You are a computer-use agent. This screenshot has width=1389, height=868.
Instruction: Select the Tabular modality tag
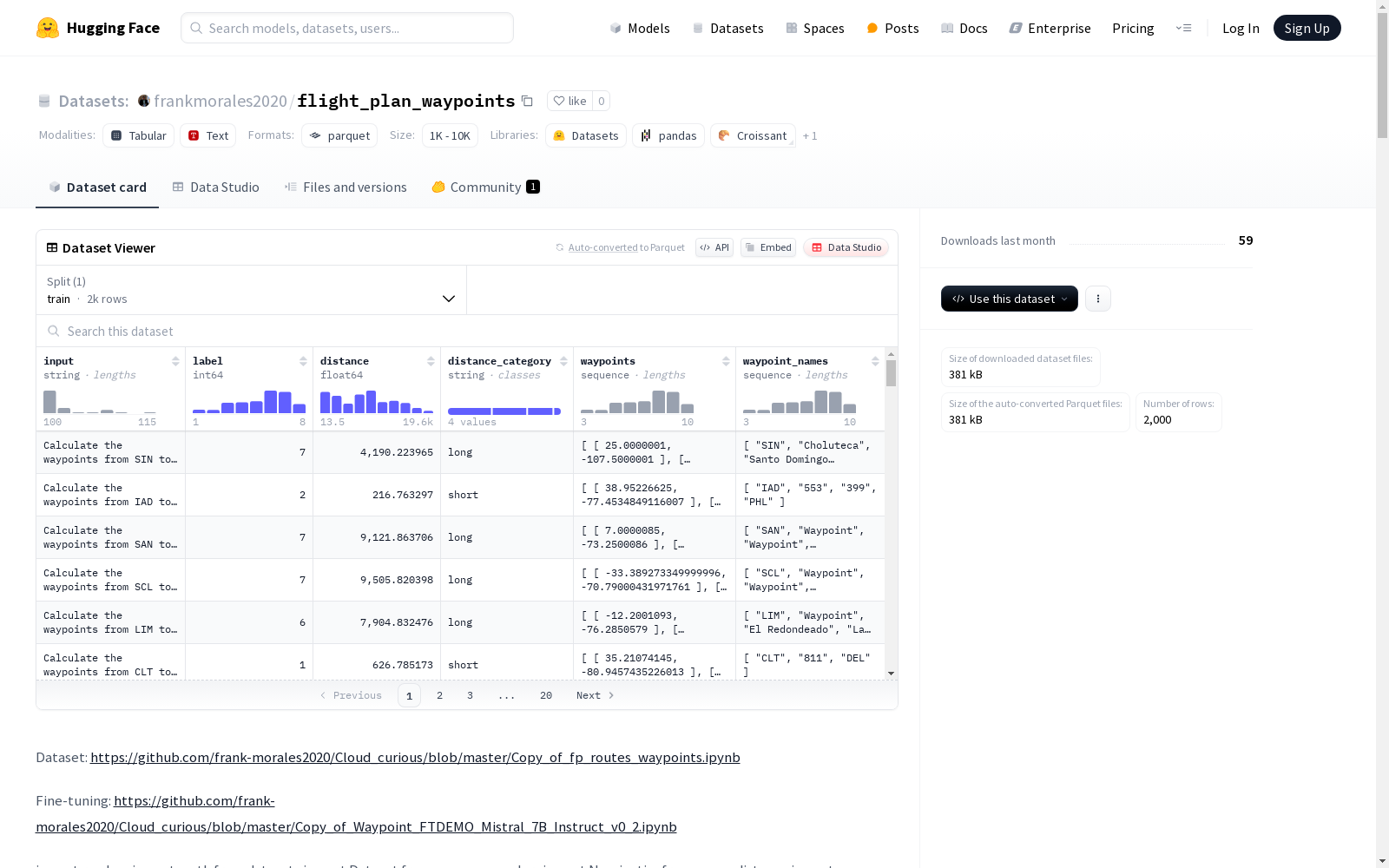coord(139,135)
